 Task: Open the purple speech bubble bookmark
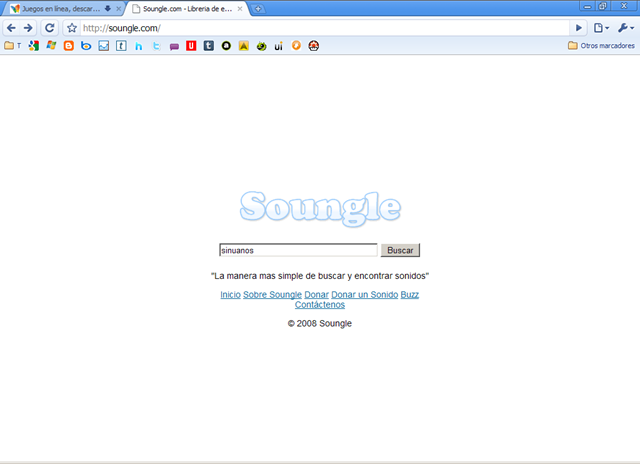tap(174, 46)
